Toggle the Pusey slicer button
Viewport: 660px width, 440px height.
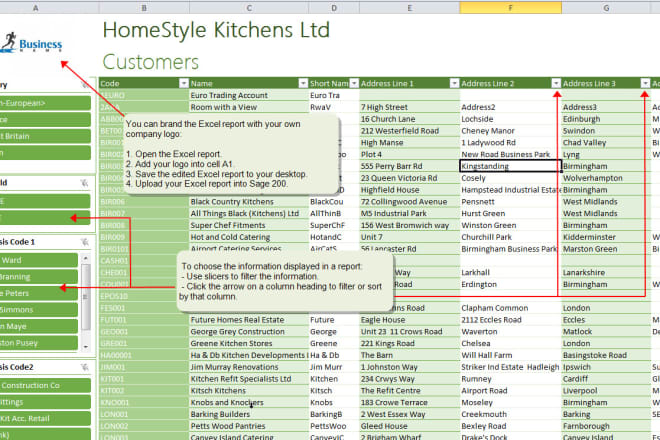point(39,343)
